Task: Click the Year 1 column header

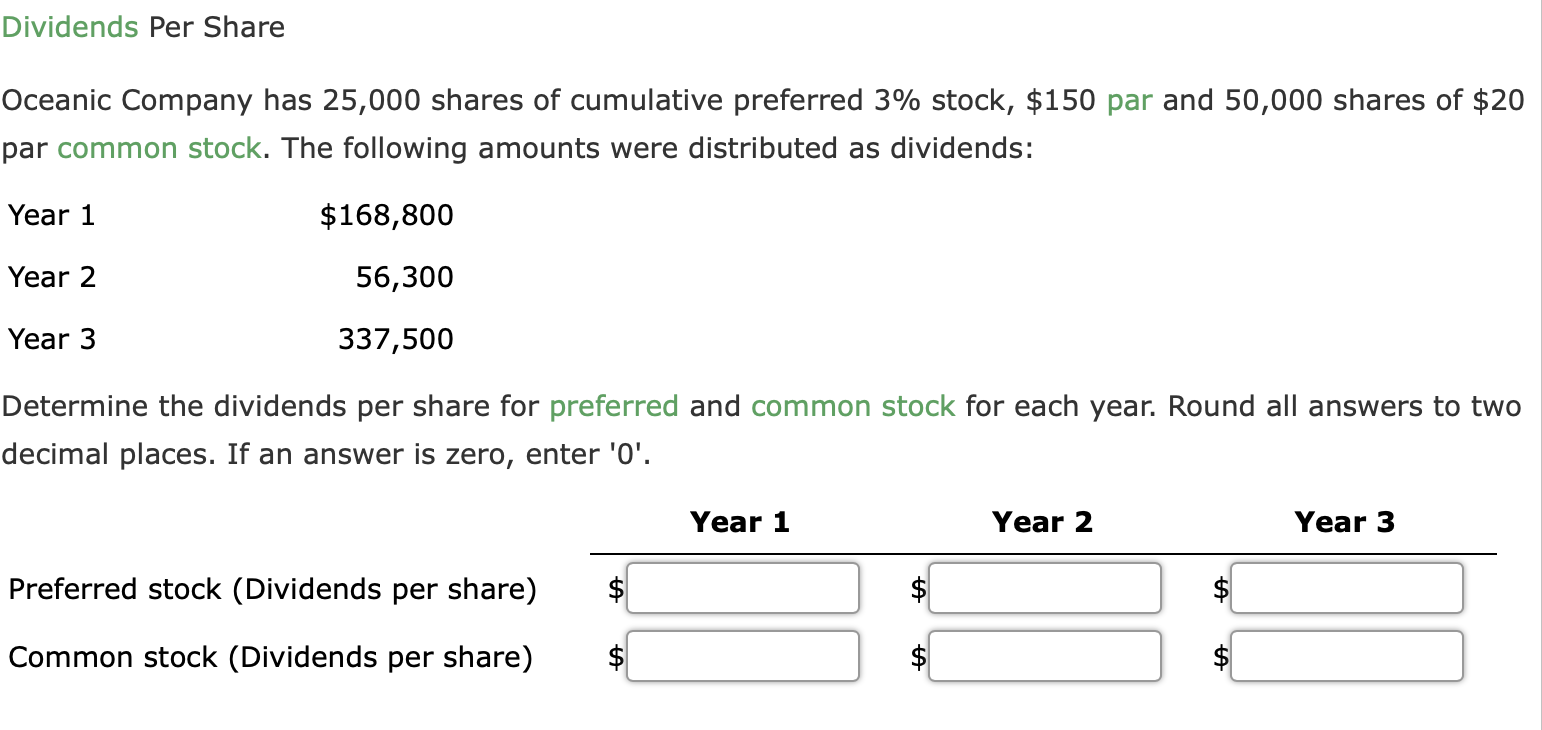Action: 739,521
